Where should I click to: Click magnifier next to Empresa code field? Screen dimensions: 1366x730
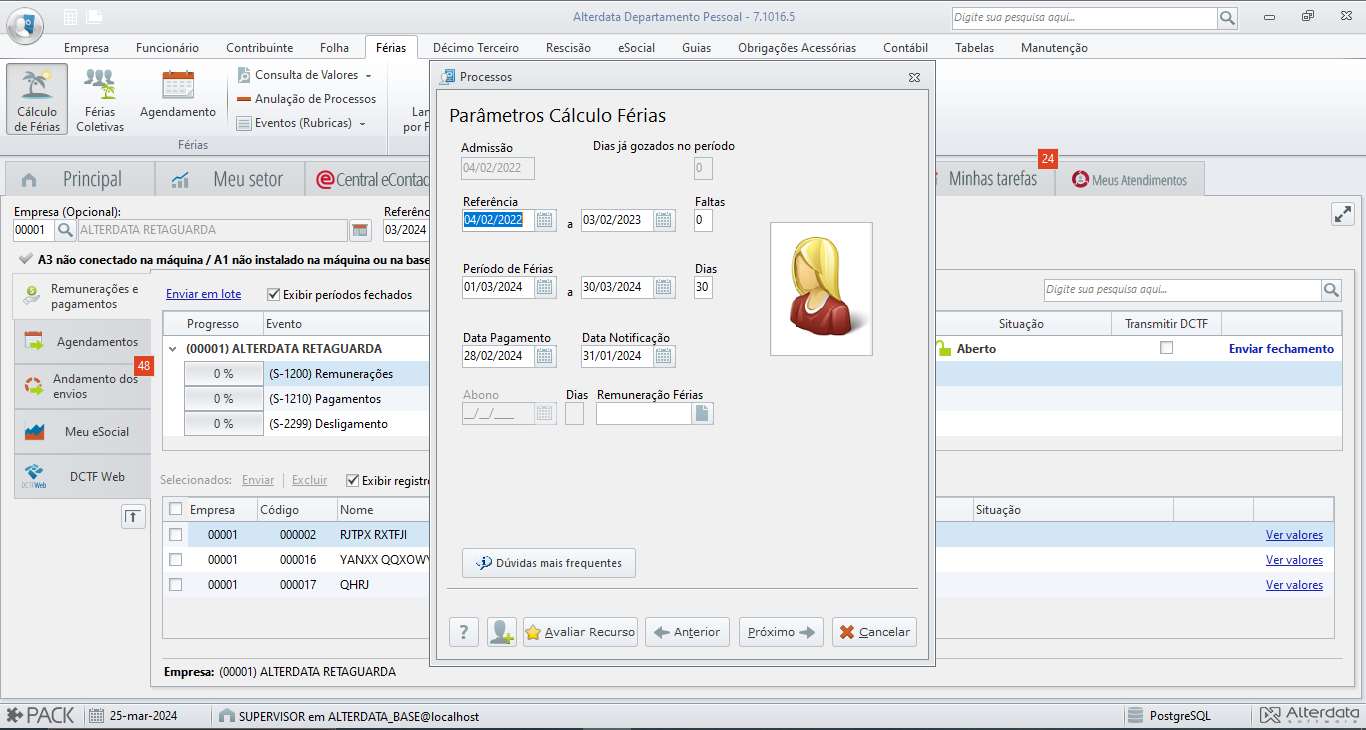coord(65,230)
